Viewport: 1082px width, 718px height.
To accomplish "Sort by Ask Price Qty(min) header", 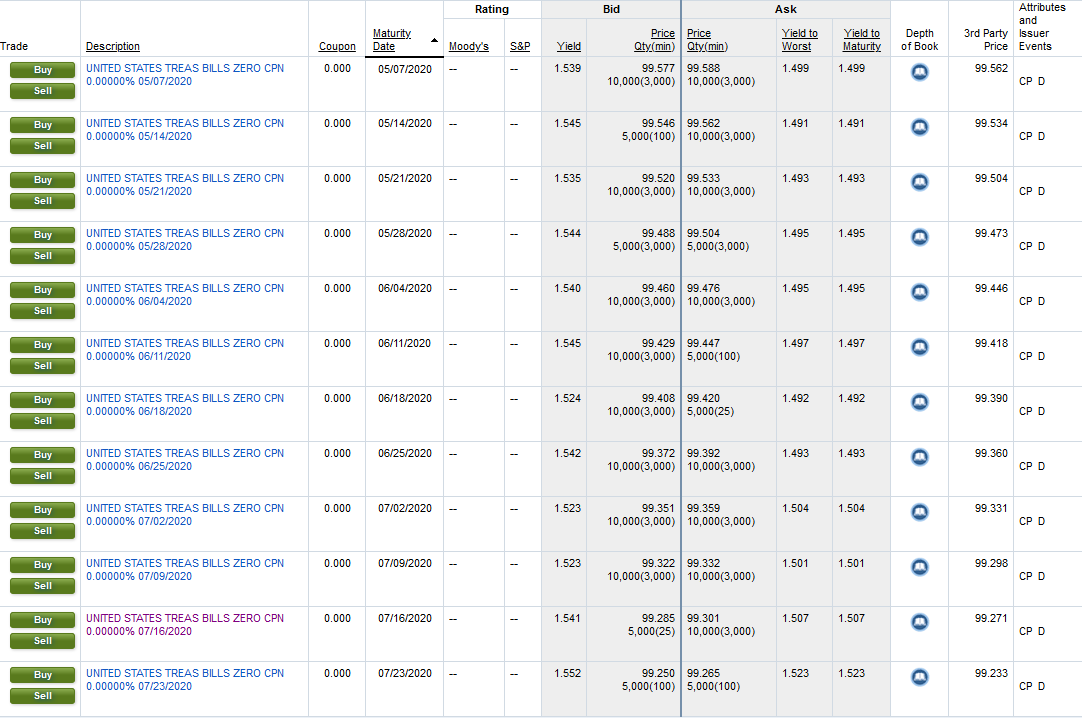I will pyautogui.click(x=707, y=40).
